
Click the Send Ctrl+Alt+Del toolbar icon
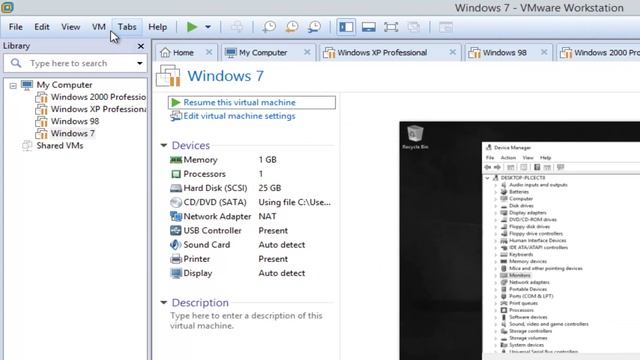click(237, 27)
